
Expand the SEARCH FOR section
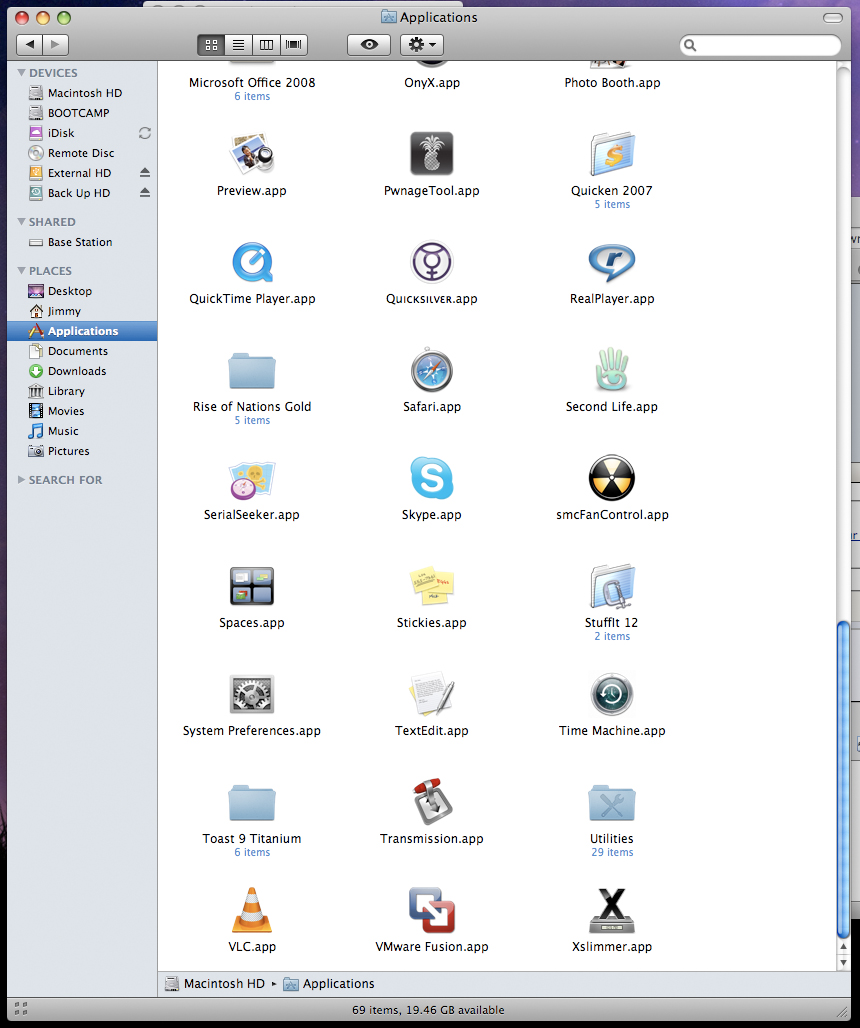[22, 480]
